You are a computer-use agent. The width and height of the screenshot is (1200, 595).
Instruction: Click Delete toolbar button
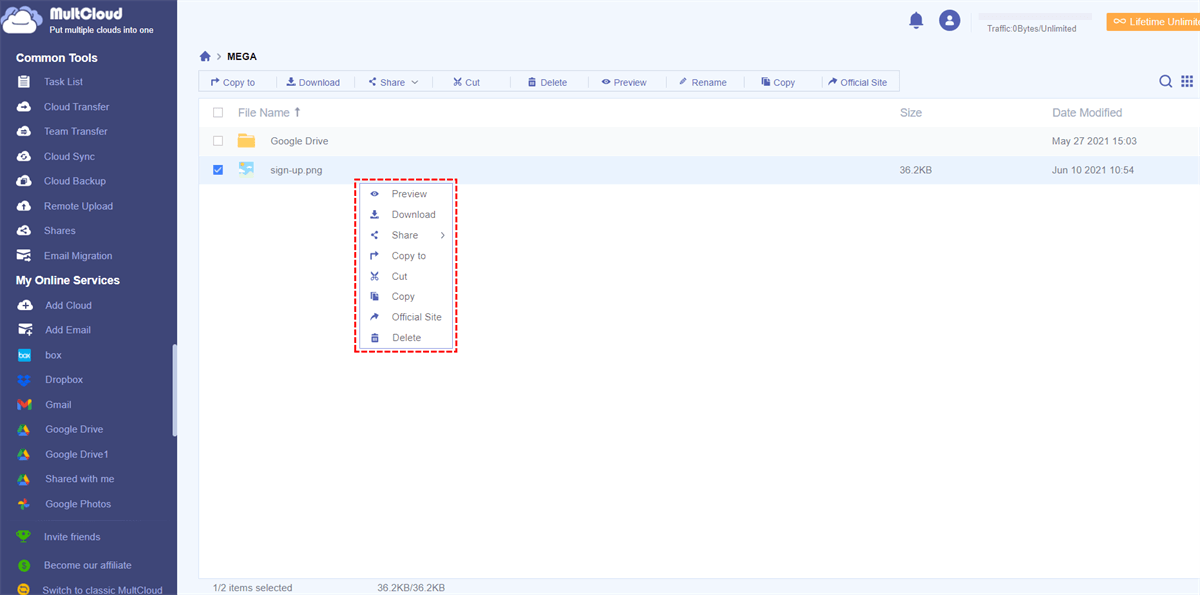547,82
